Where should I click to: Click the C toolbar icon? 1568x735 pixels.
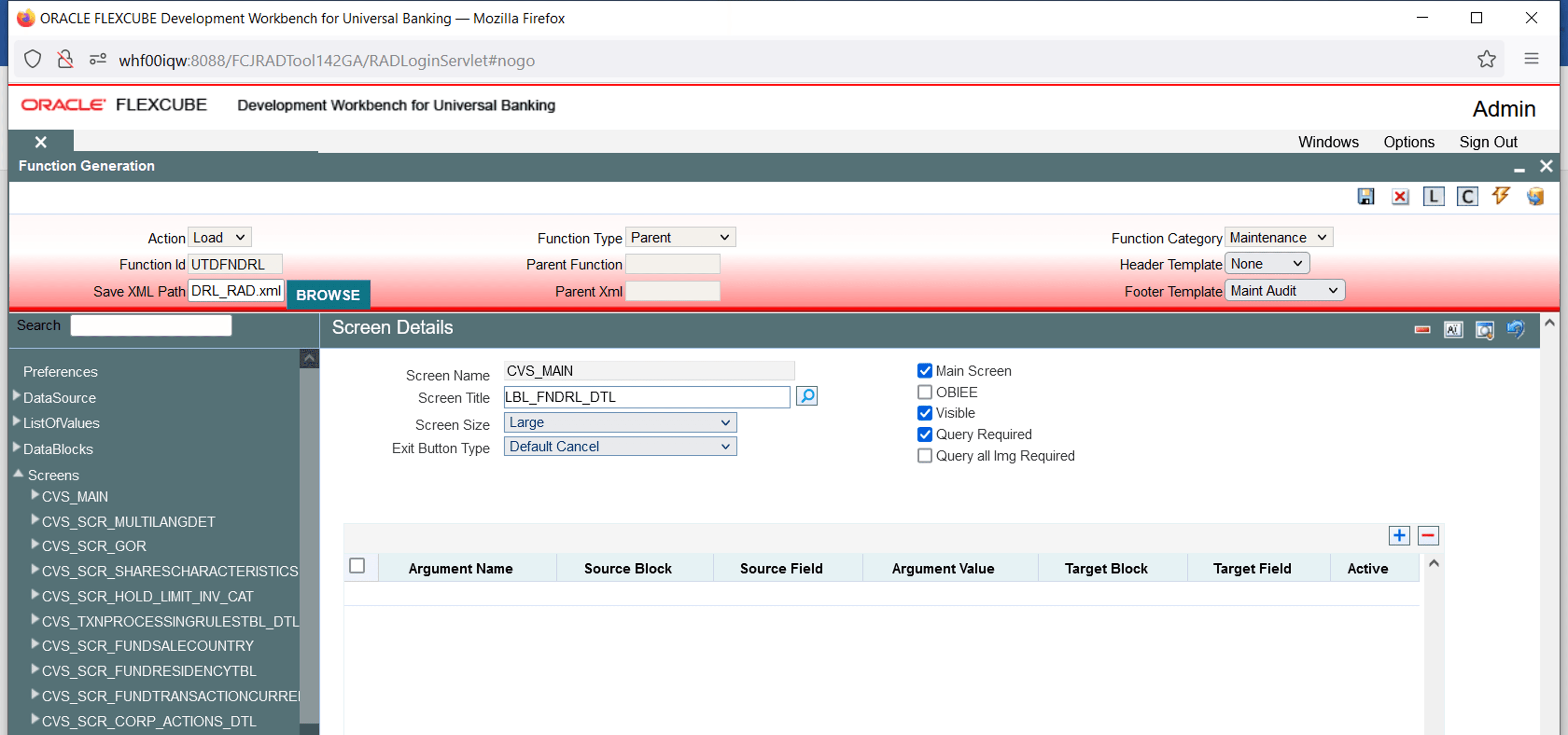tap(1467, 196)
